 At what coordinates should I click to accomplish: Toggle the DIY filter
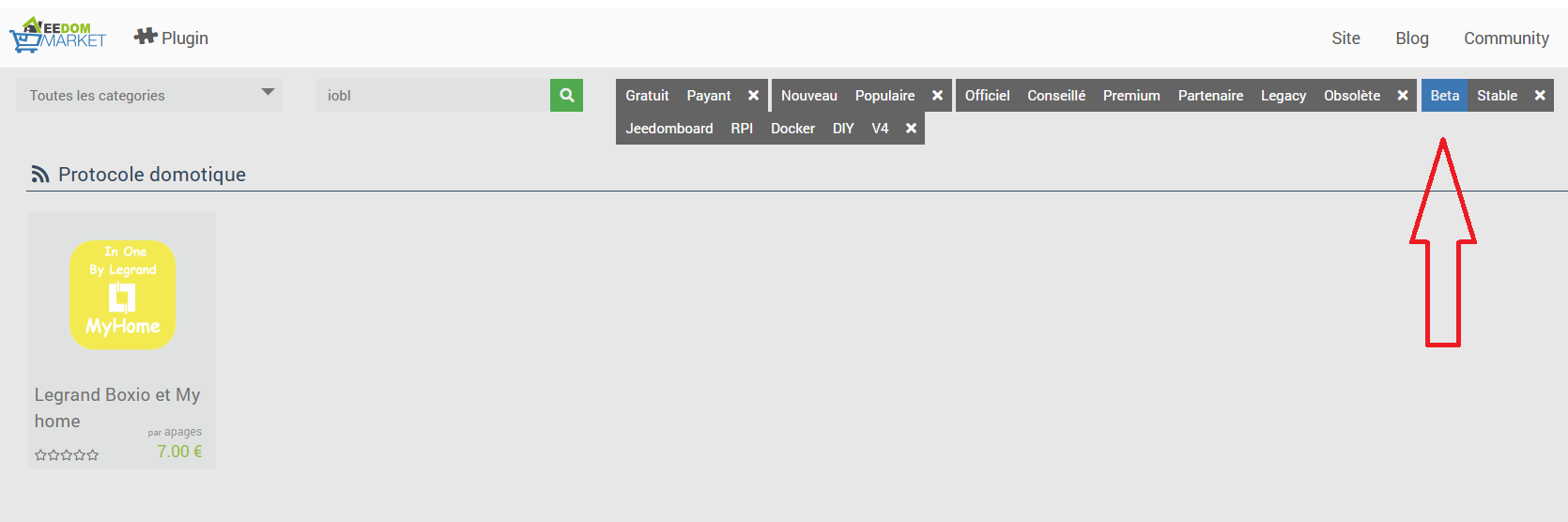(x=843, y=129)
